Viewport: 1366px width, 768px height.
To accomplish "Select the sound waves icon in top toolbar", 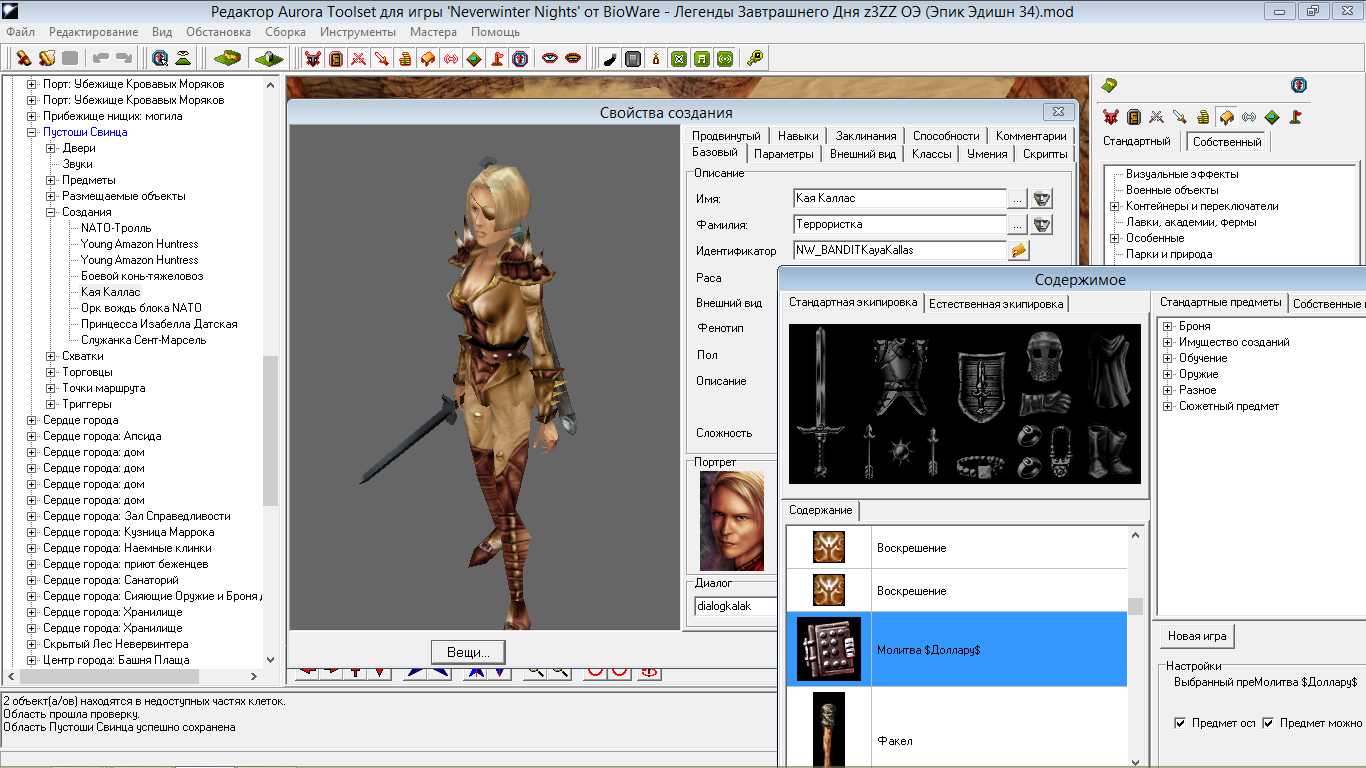I will pyautogui.click(x=450, y=59).
